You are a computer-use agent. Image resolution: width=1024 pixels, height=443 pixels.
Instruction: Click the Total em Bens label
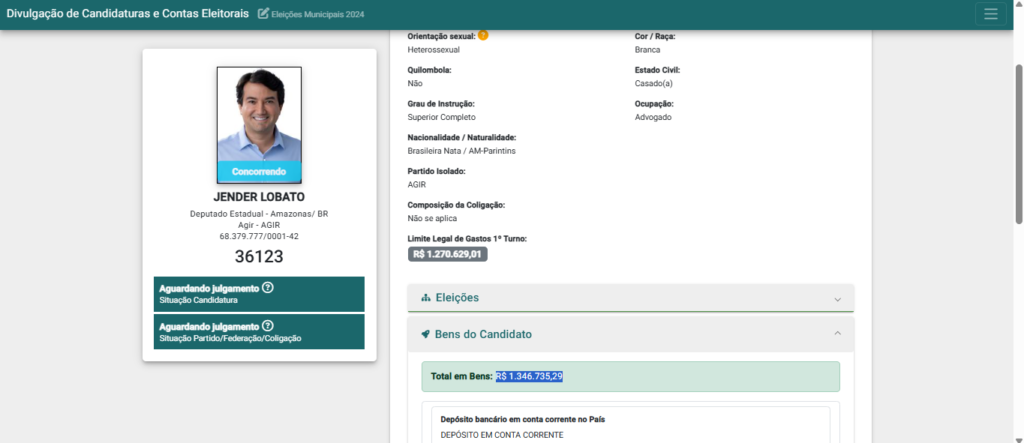[x=462, y=377]
